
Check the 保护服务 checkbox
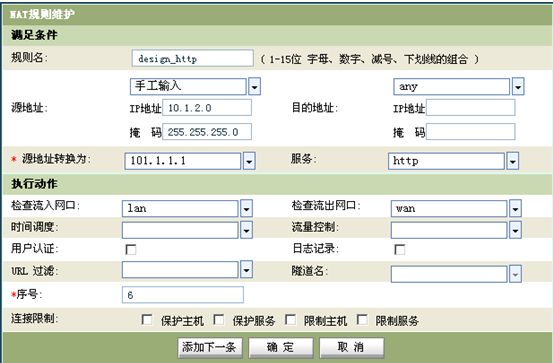tap(219, 320)
